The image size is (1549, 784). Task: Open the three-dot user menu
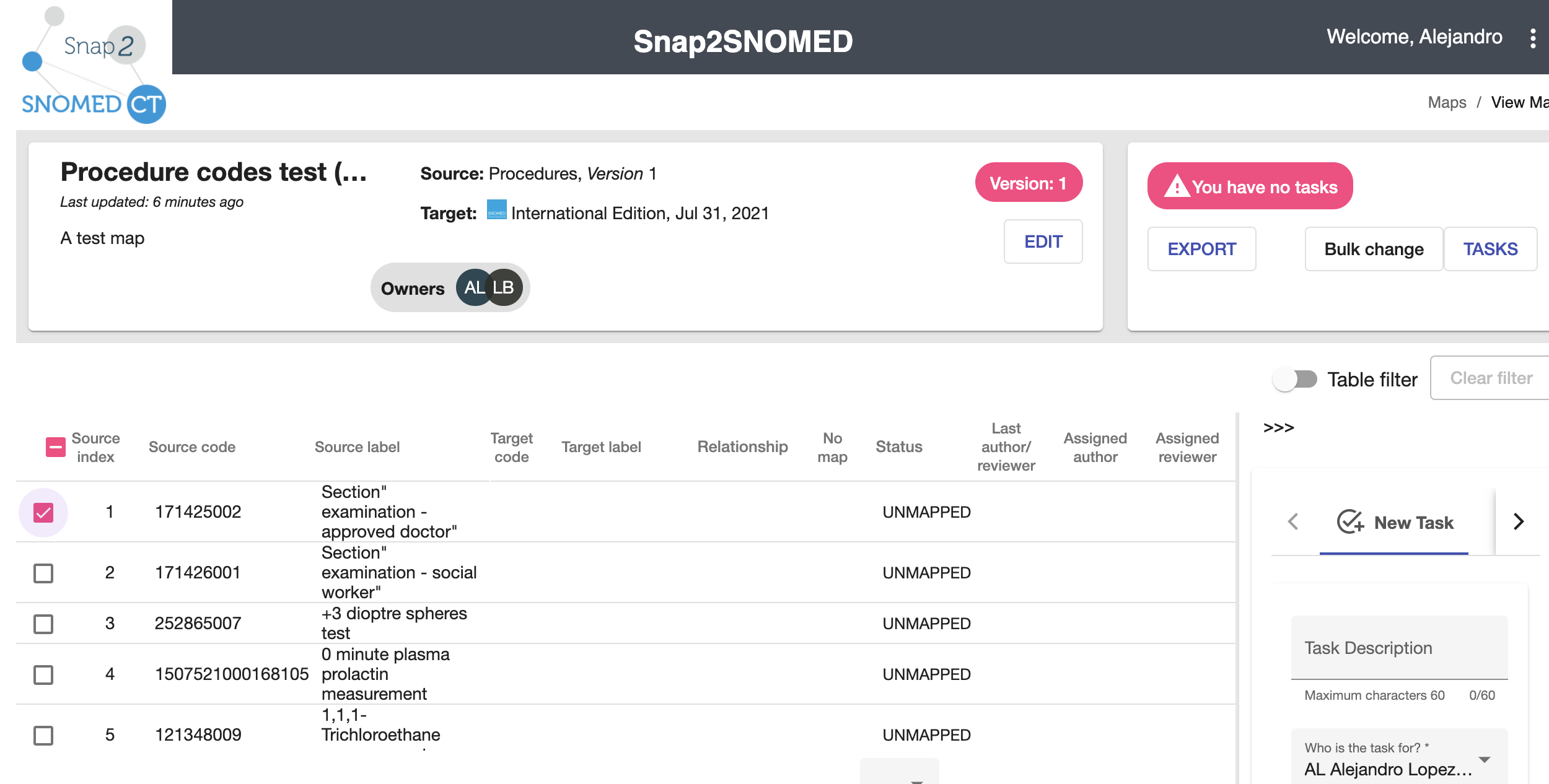(1532, 38)
